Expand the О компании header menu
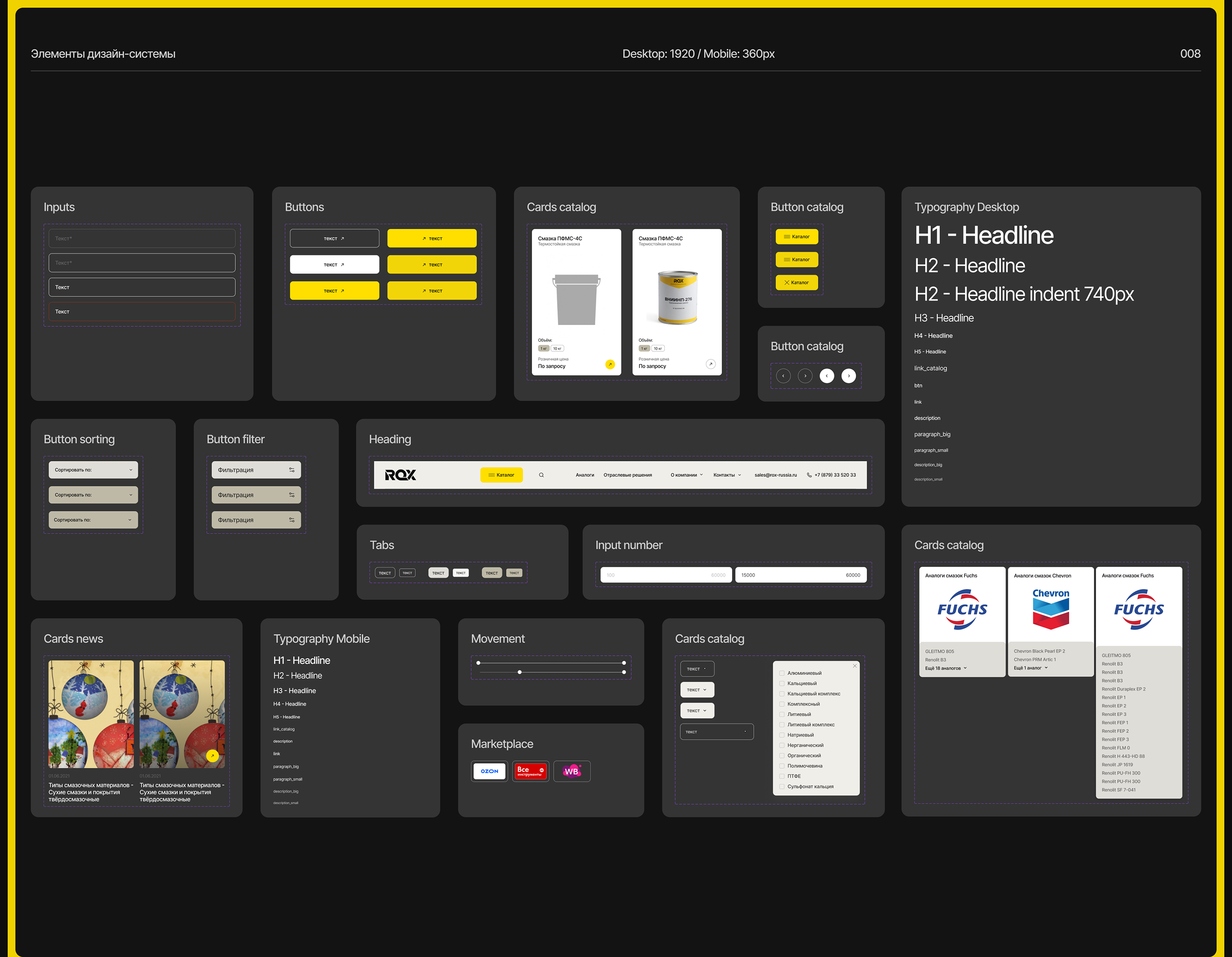Screen dimensions: 1232x957 tap(686, 475)
